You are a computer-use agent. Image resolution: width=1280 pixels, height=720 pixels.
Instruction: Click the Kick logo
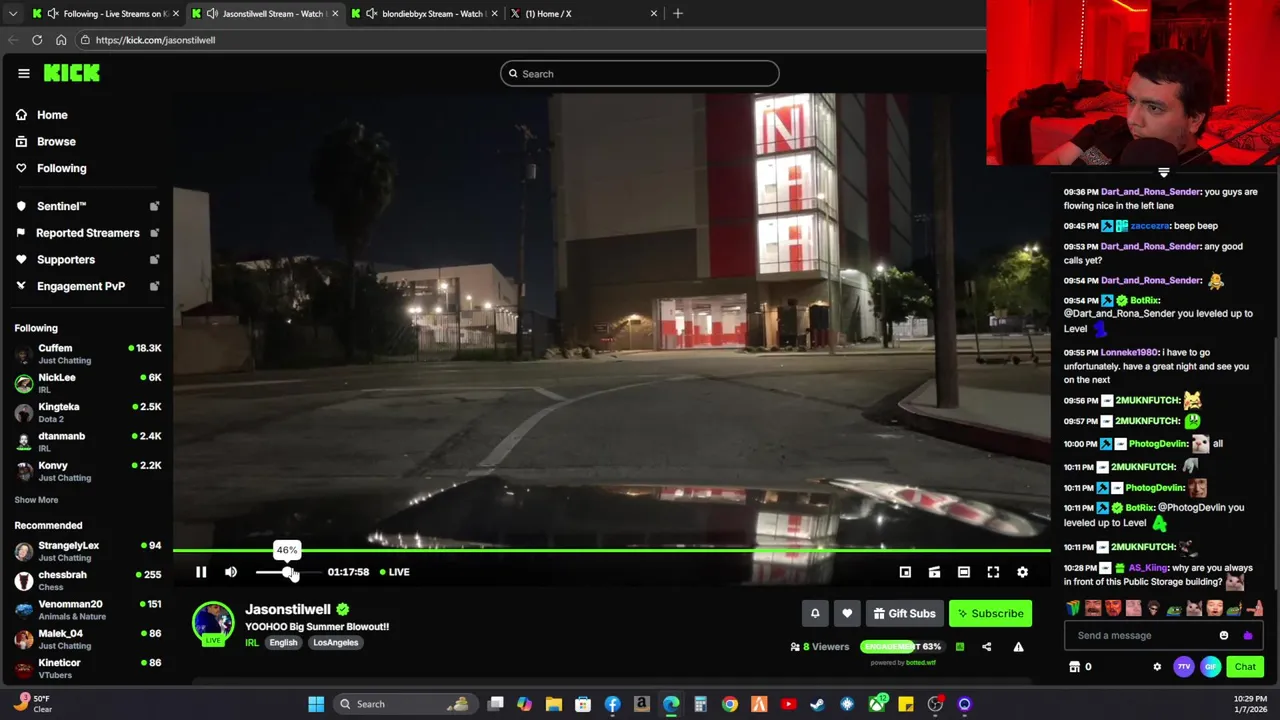(x=71, y=73)
